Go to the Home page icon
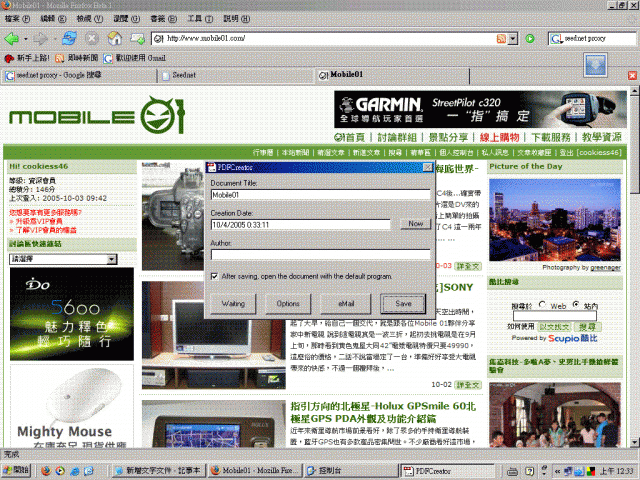 coord(115,38)
